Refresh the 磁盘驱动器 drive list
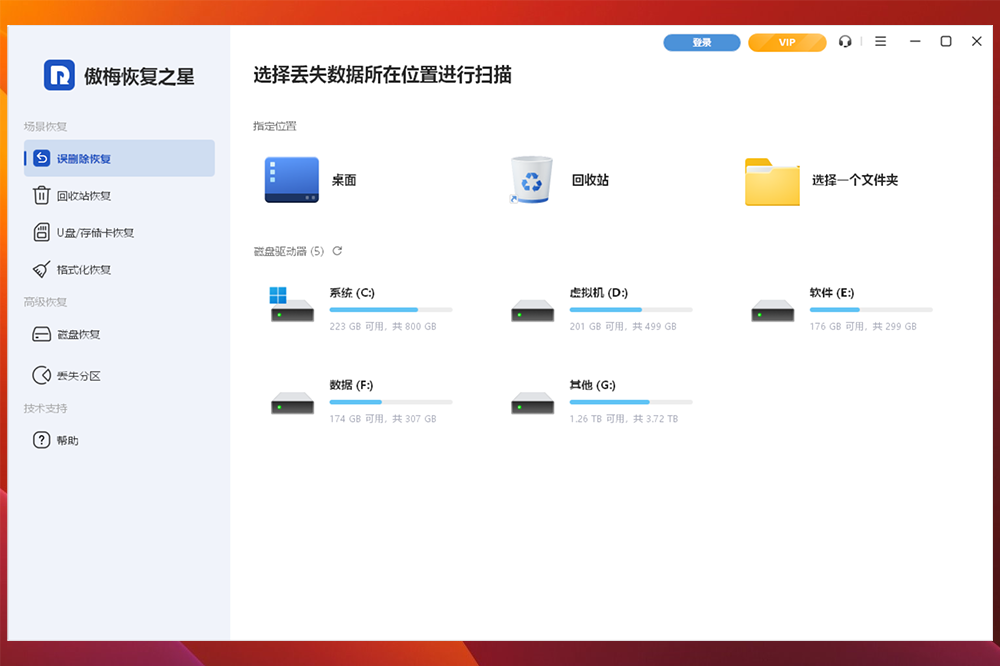 click(x=337, y=251)
